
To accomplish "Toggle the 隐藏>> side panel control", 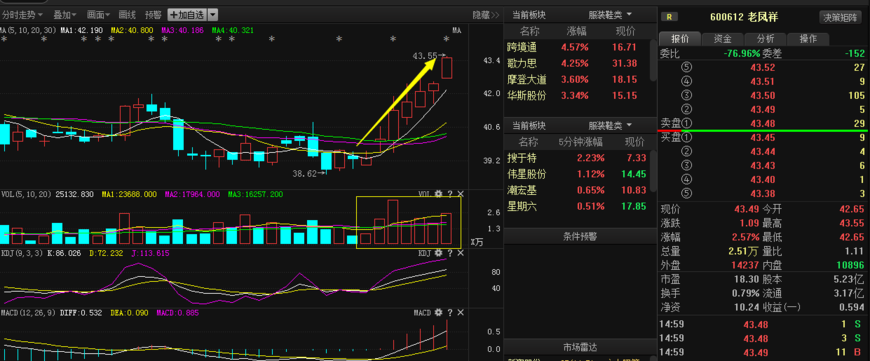I will point(486,15).
